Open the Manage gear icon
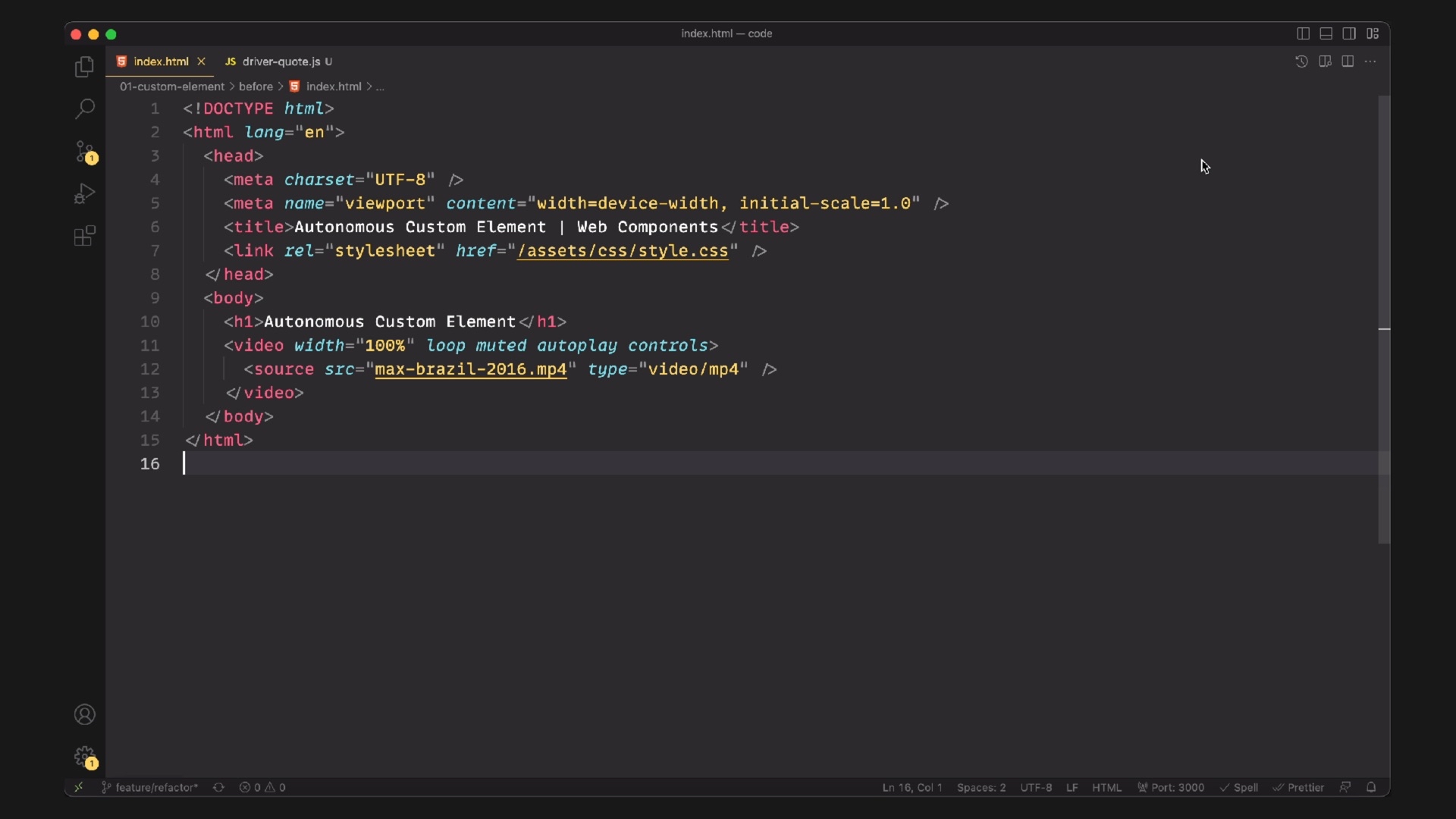Image resolution: width=1456 pixels, height=819 pixels. pyautogui.click(x=84, y=756)
